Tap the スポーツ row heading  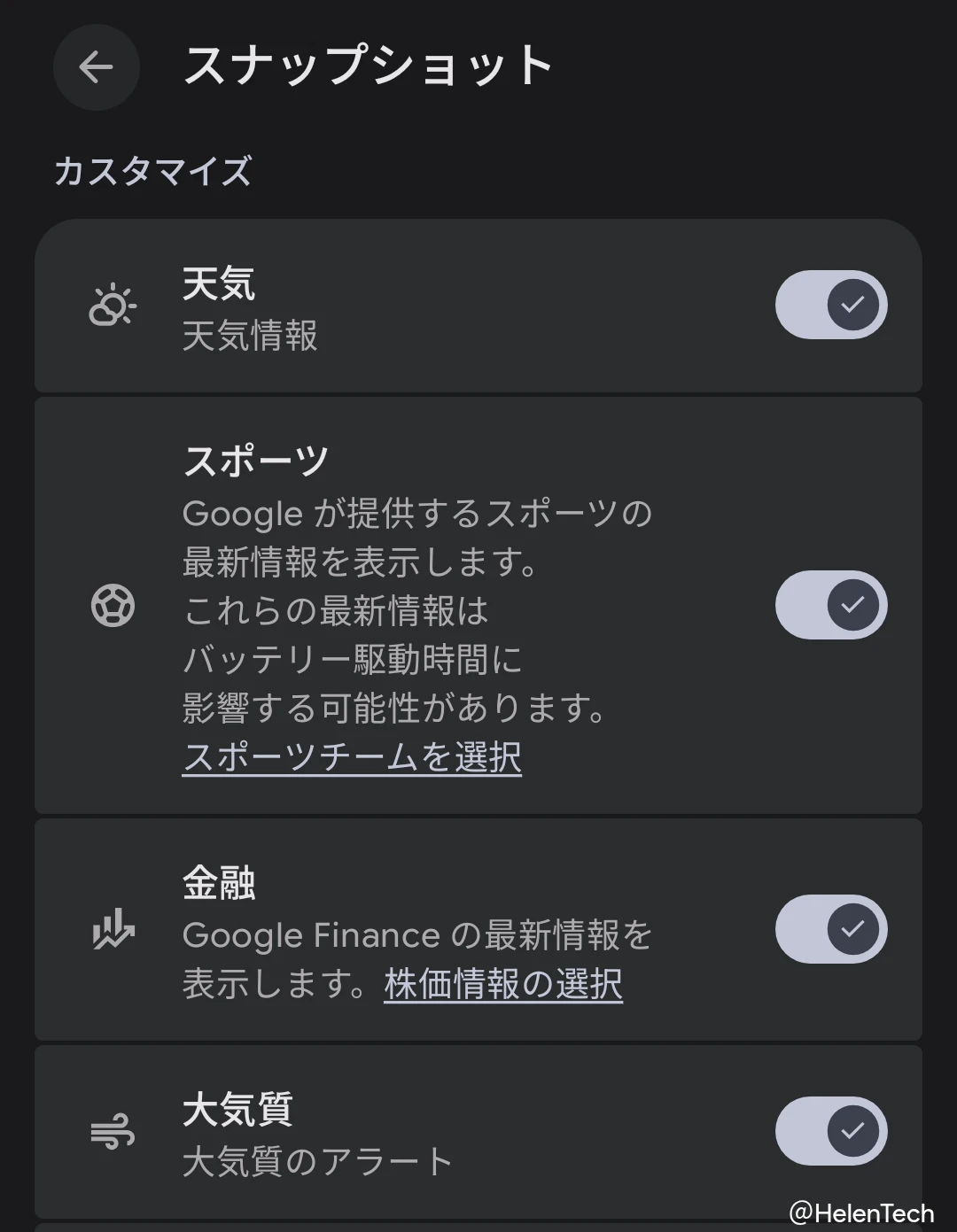click(256, 461)
